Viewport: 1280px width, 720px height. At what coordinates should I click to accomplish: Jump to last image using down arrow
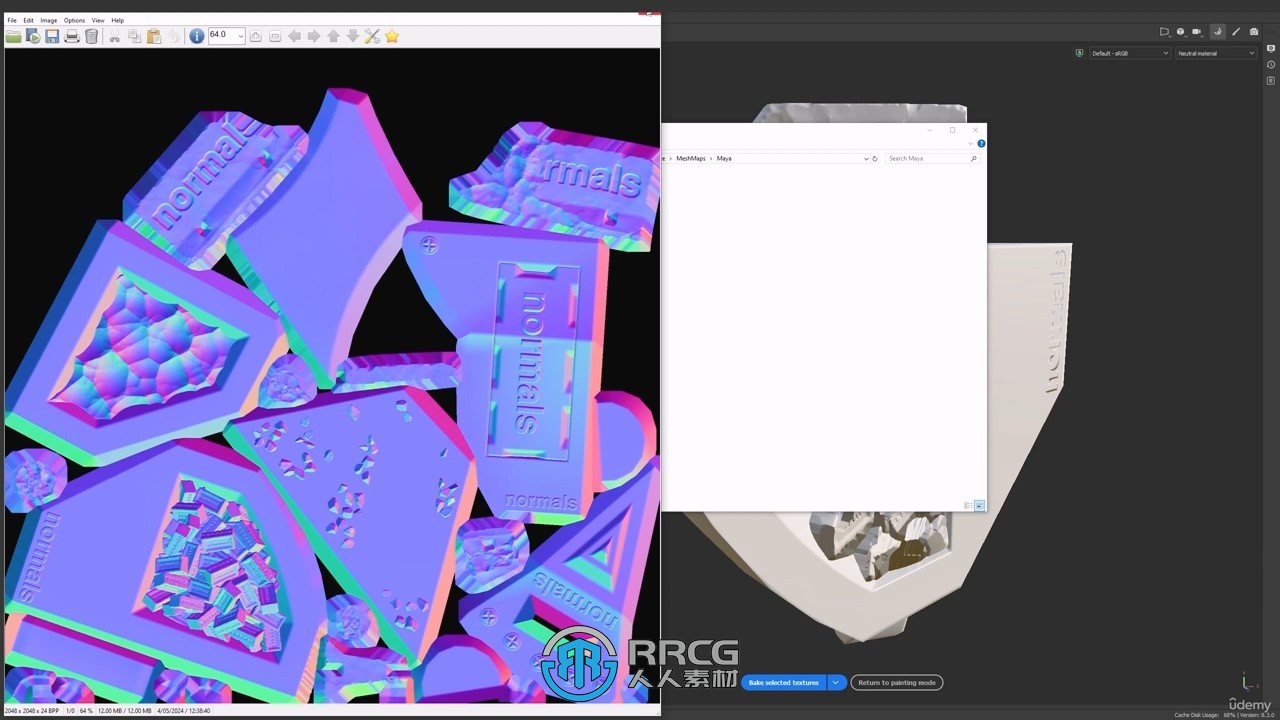click(352, 36)
